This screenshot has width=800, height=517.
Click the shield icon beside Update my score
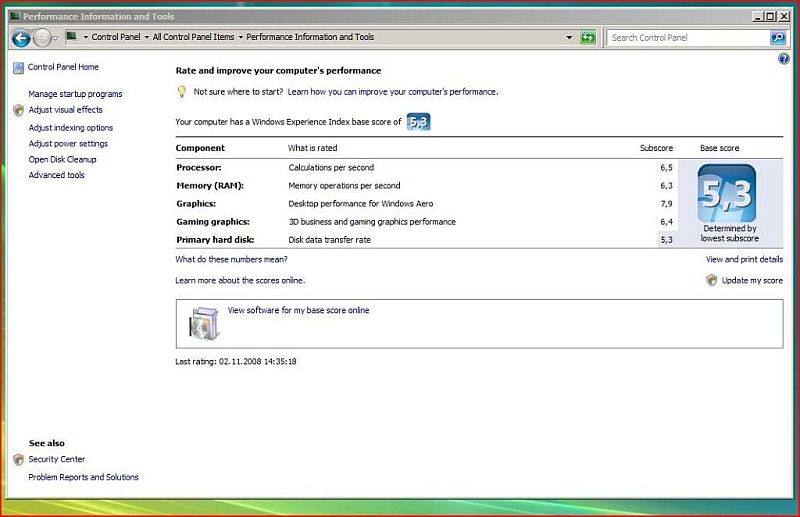tap(712, 280)
